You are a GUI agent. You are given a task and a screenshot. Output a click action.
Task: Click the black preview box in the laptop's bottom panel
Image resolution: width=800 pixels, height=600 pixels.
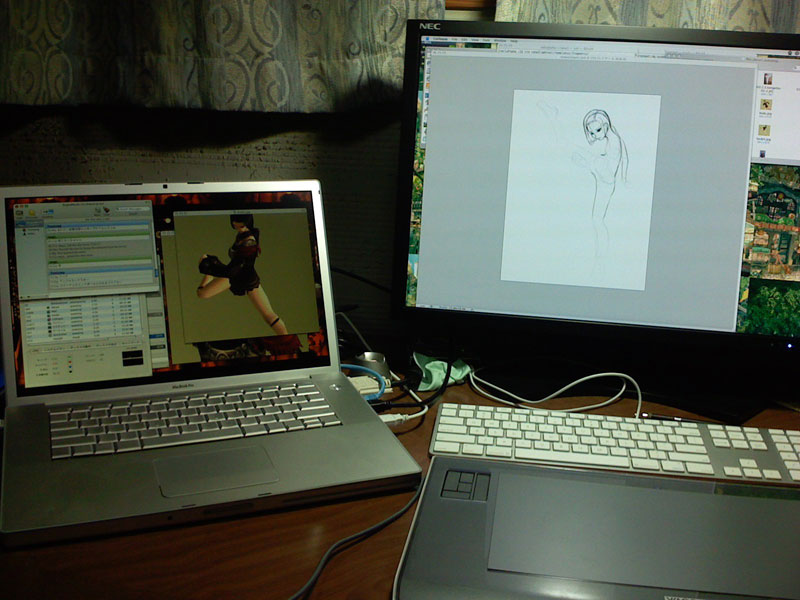pyautogui.click(x=133, y=357)
